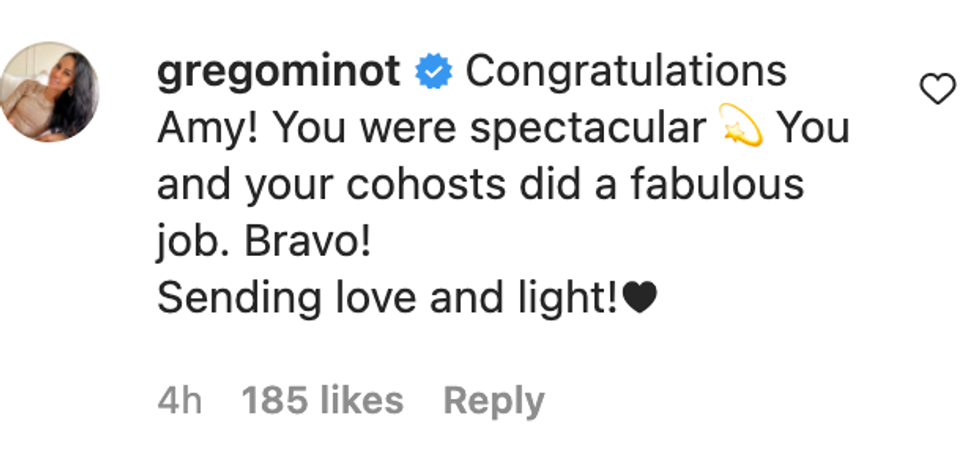Click the 4h timestamp

click(x=180, y=401)
